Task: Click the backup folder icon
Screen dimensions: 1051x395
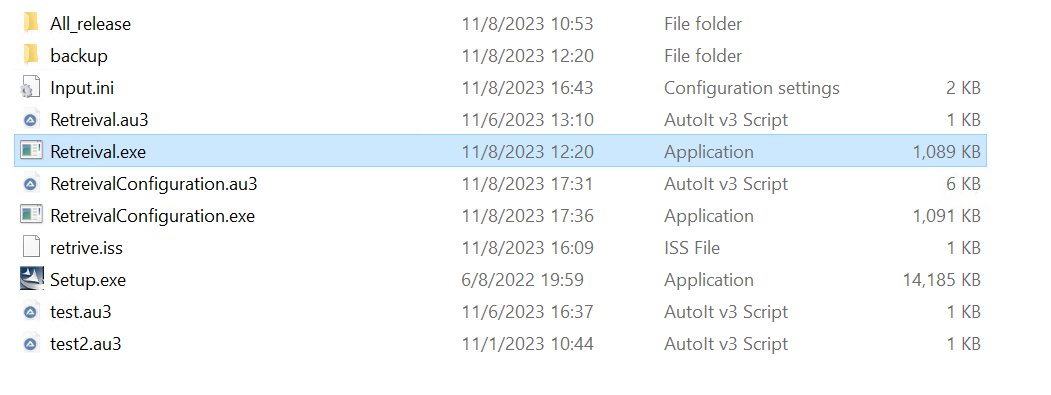Action: tap(31, 55)
